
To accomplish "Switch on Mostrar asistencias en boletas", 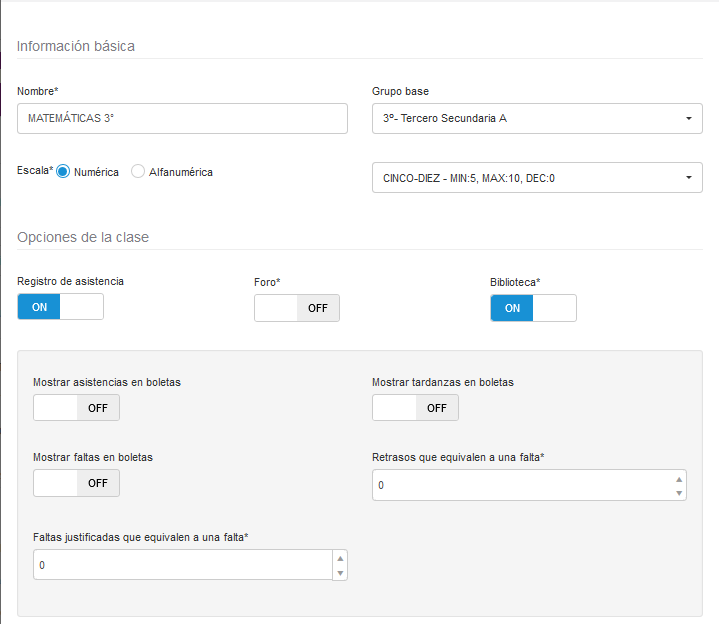I will [76, 408].
